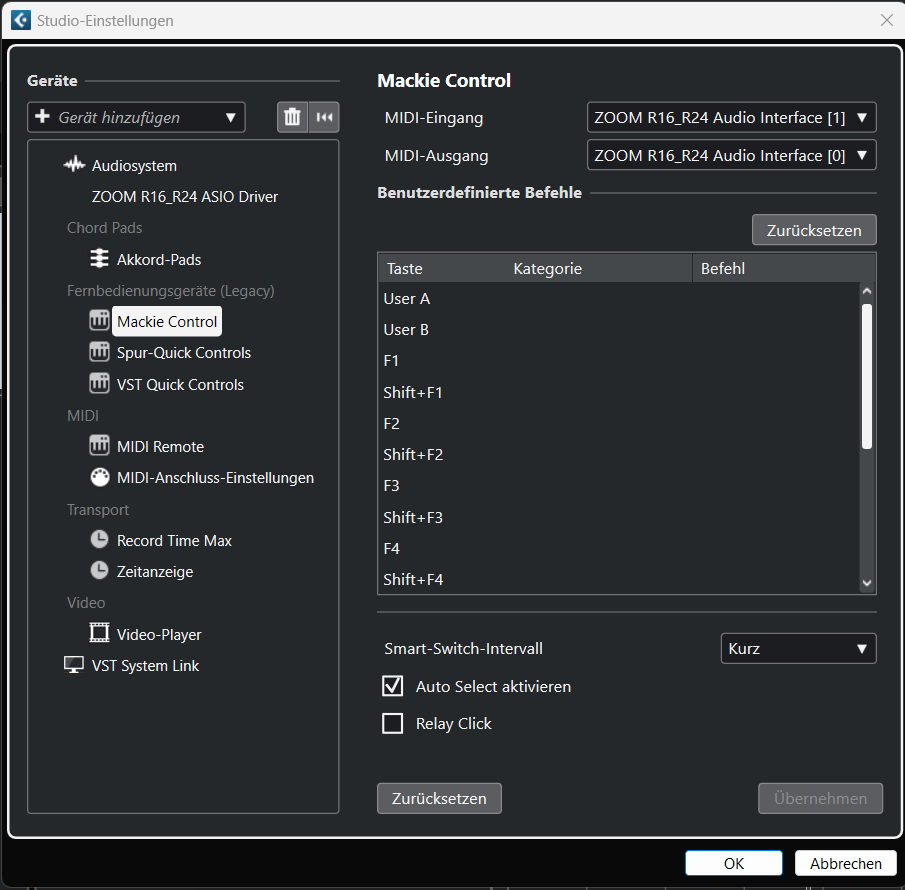The image size is (905, 890).
Task: Select the Record Time Max clock icon
Action: coord(100,540)
